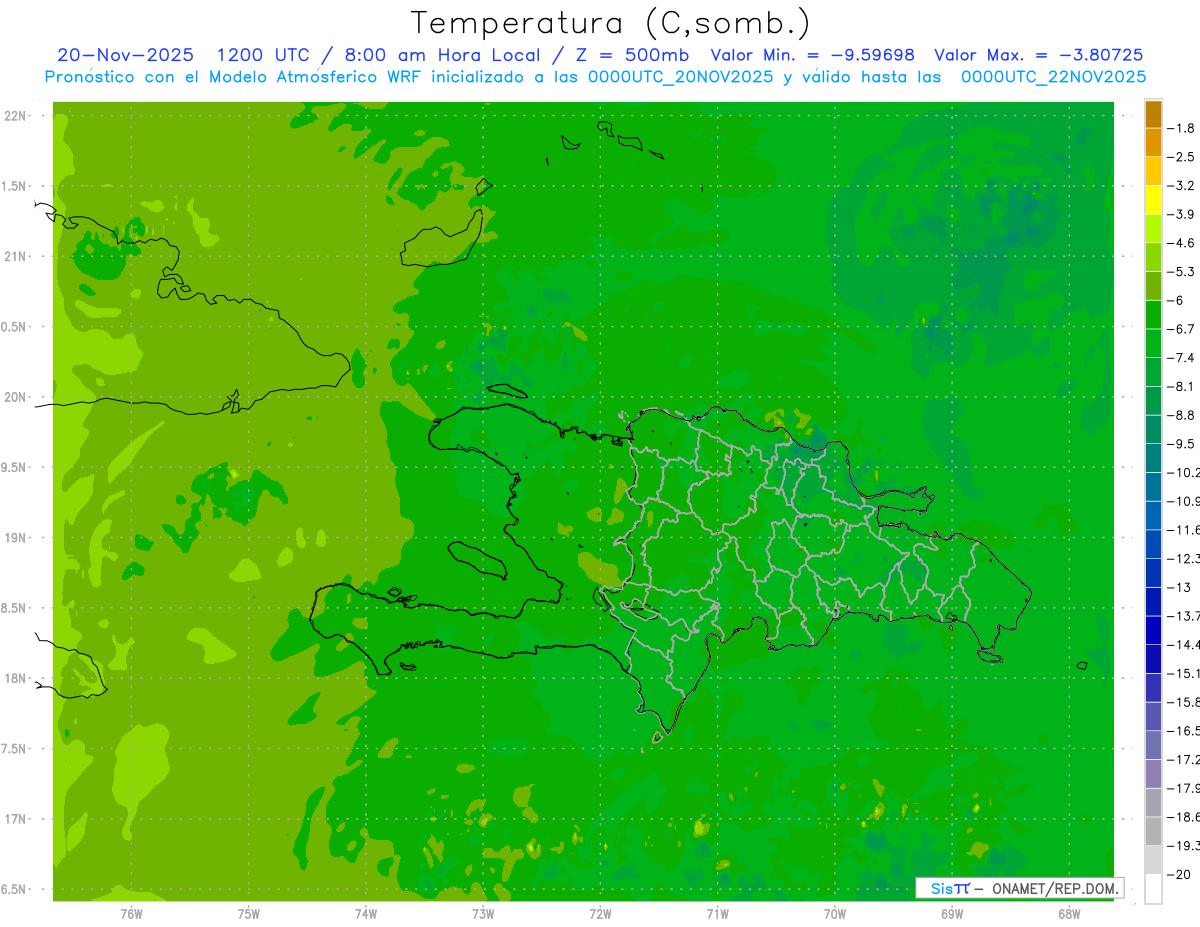The image size is (1200, 927).
Task: Click the 76W longitude axis label
Action: (x=131, y=914)
